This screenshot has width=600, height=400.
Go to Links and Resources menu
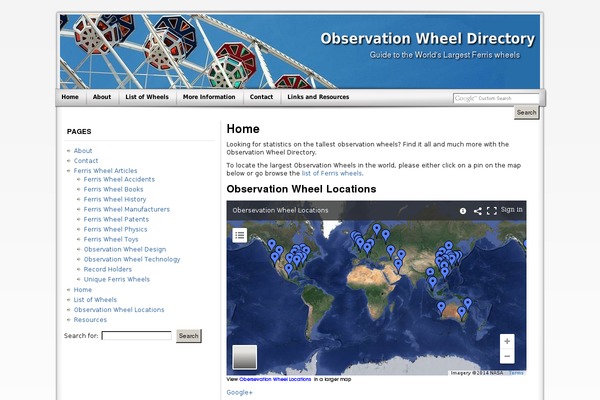click(x=318, y=97)
